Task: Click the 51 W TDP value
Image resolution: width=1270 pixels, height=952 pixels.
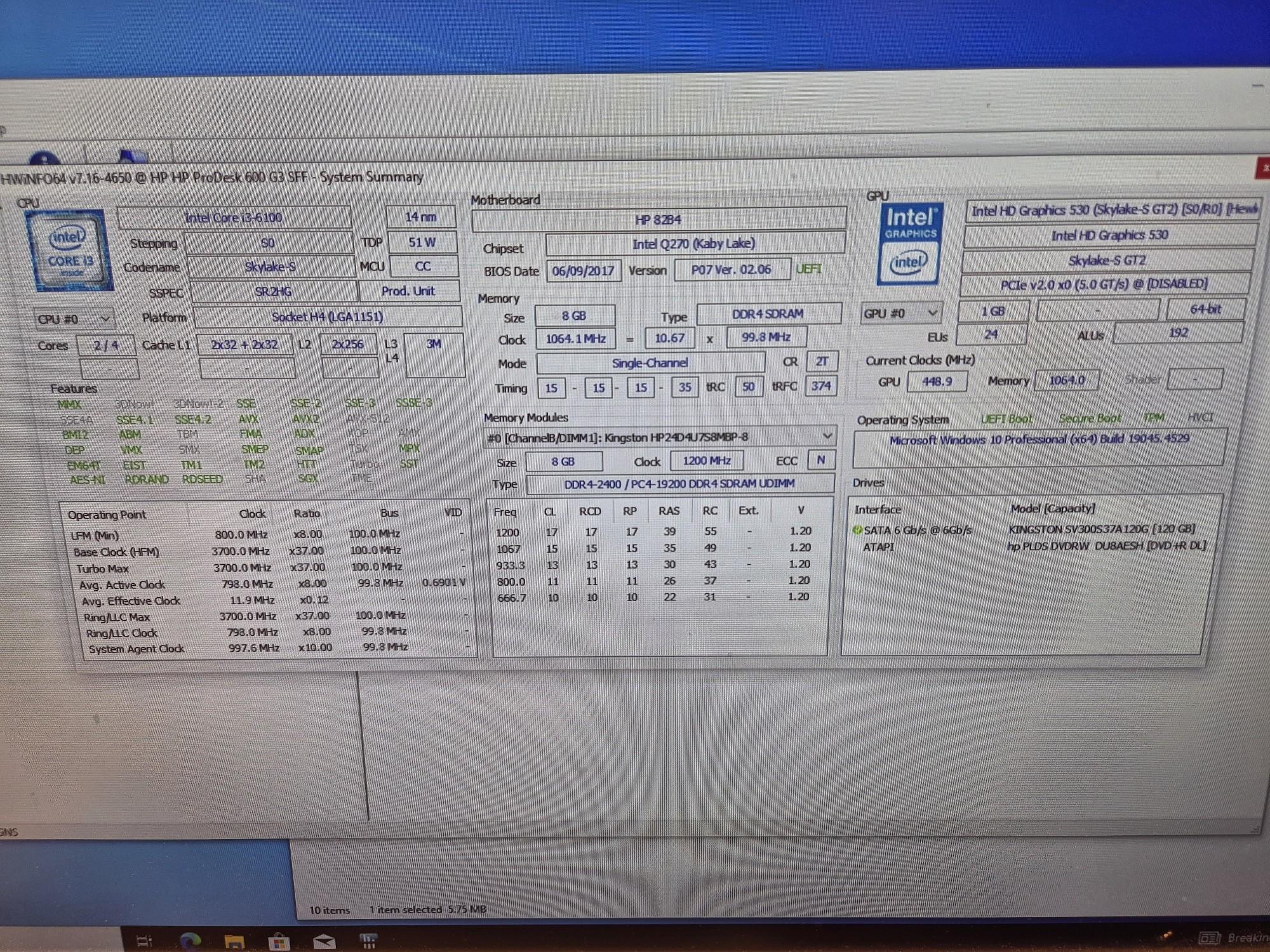Action: (422, 242)
